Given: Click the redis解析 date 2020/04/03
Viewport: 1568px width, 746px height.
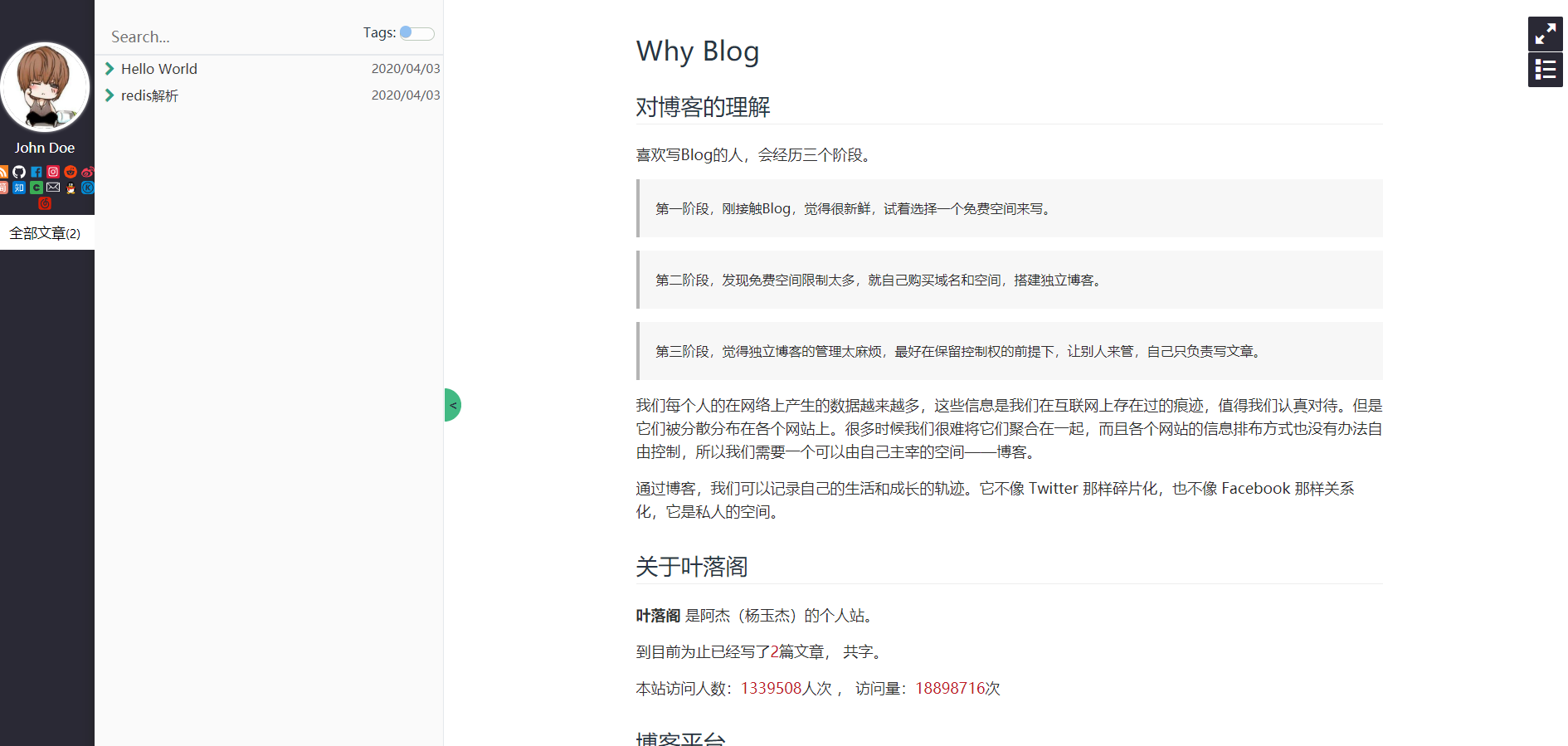Looking at the screenshot, I should point(406,95).
